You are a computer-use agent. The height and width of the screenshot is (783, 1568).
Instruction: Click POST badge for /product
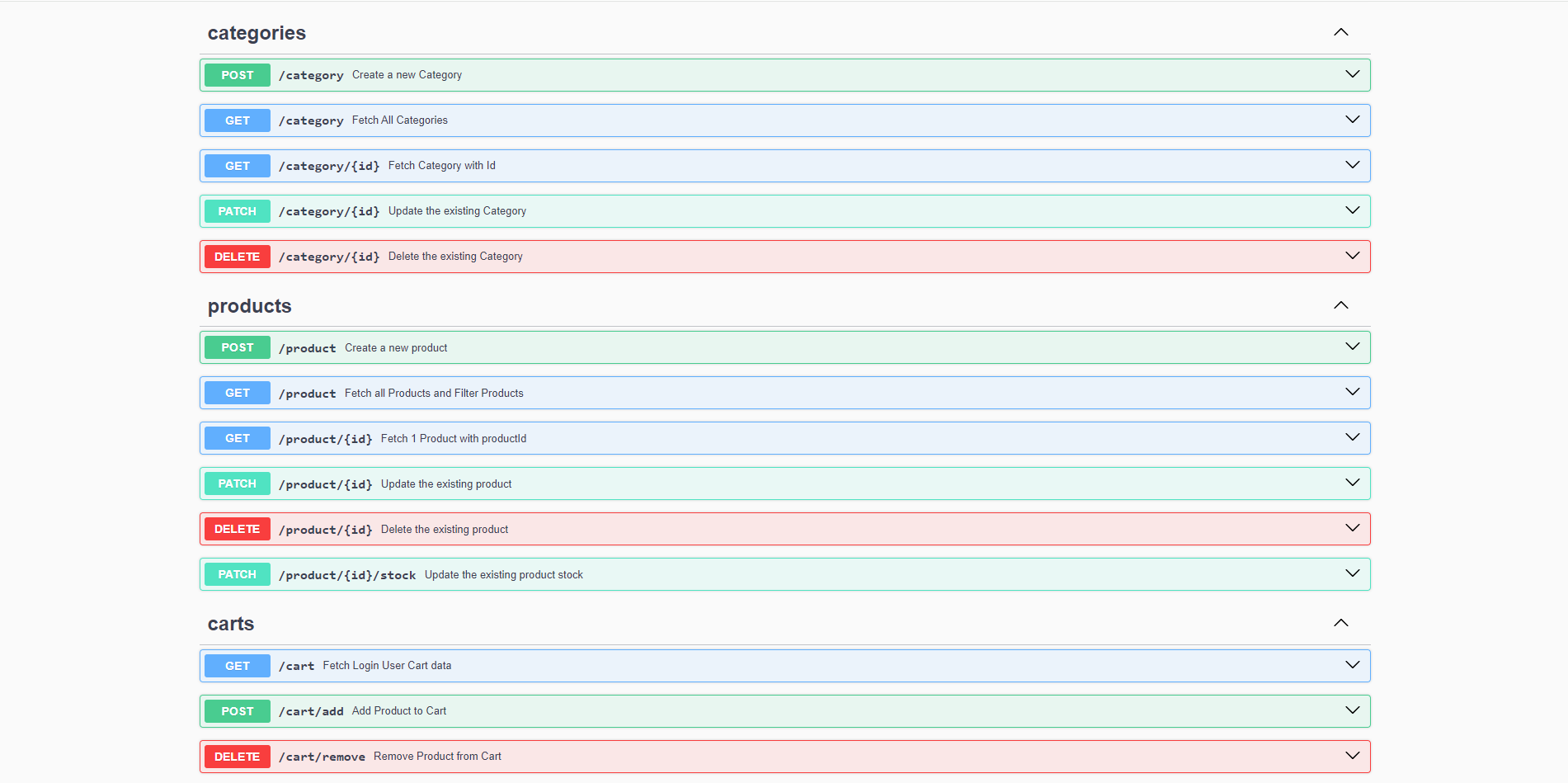(x=238, y=347)
